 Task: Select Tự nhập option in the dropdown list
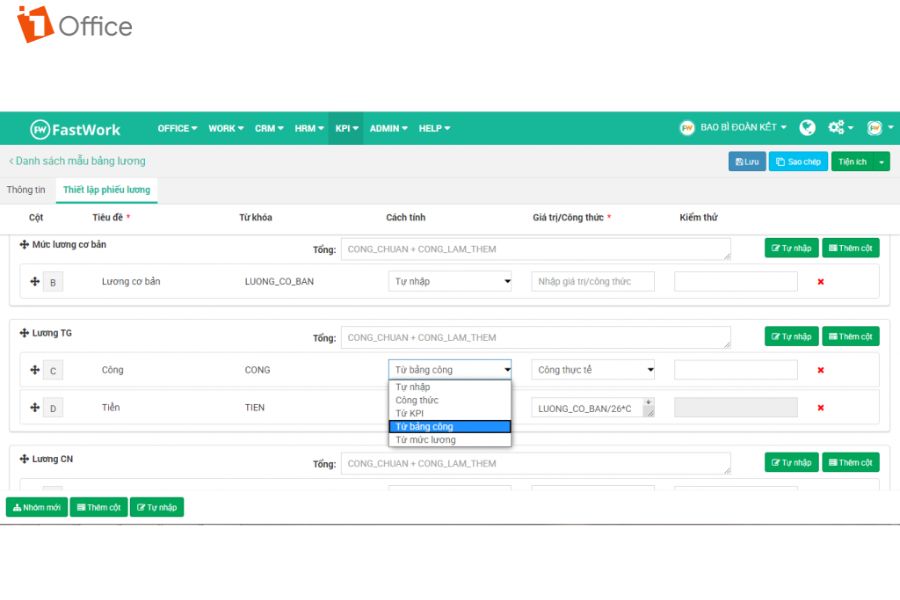coord(450,387)
